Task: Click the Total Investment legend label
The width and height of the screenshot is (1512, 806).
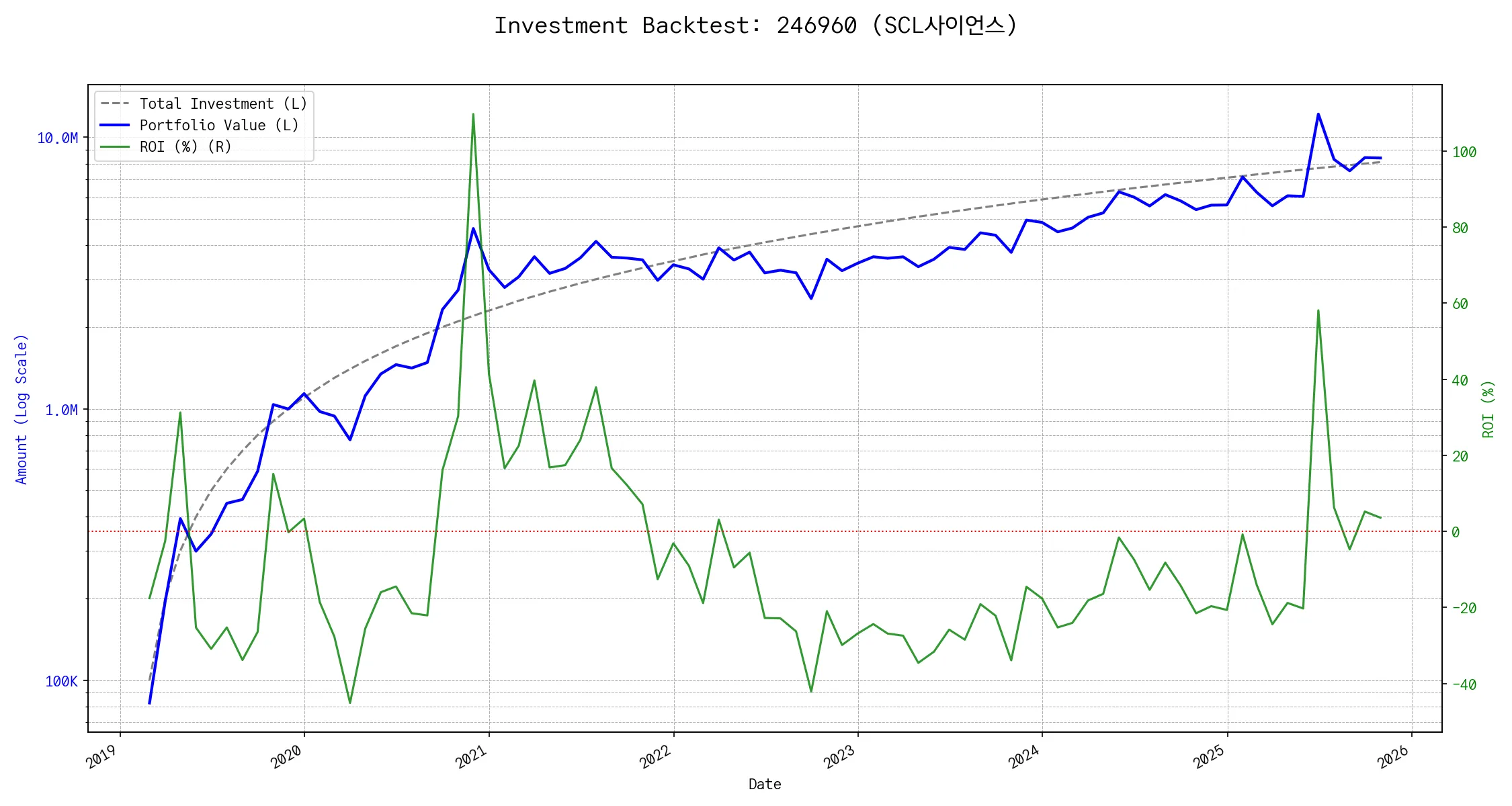Action: coord(223,103)
